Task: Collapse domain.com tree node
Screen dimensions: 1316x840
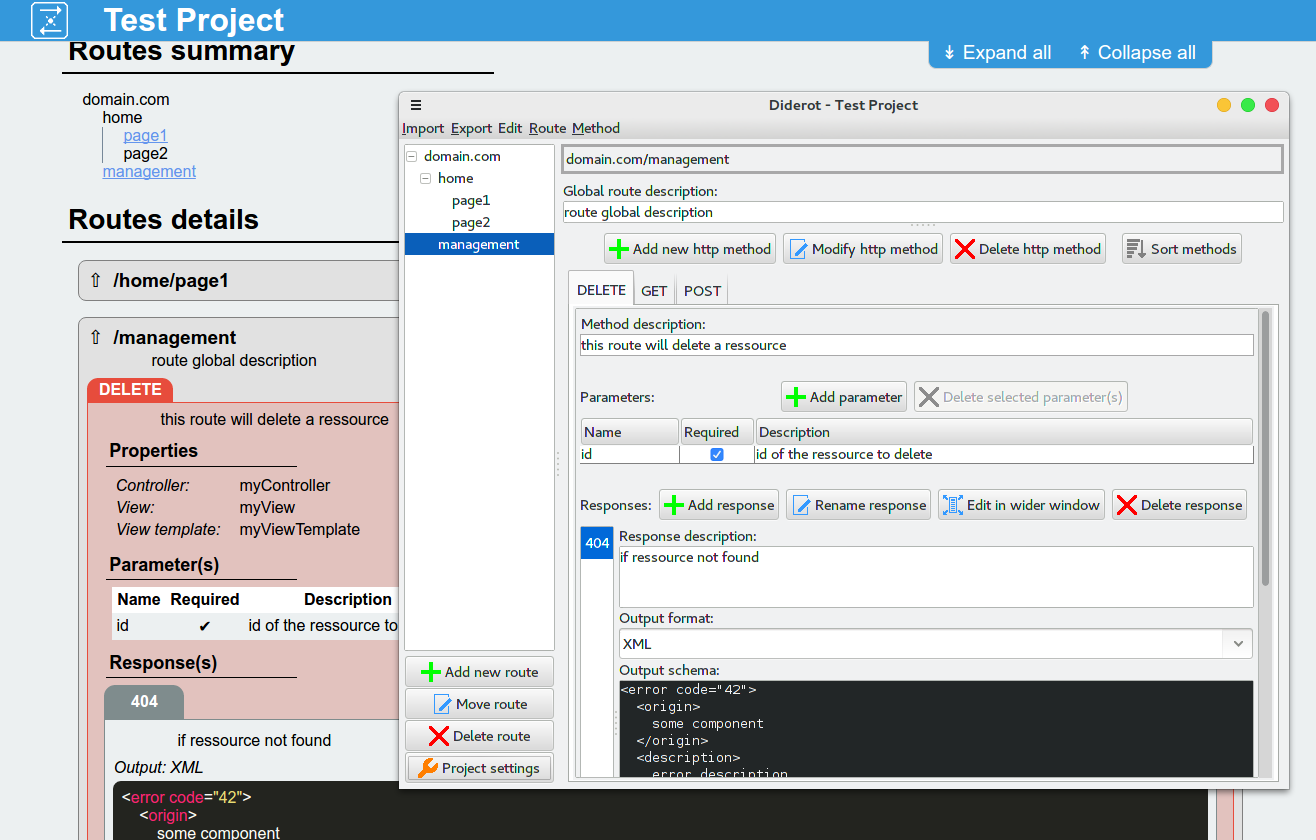Action: (x=412, y=156)
